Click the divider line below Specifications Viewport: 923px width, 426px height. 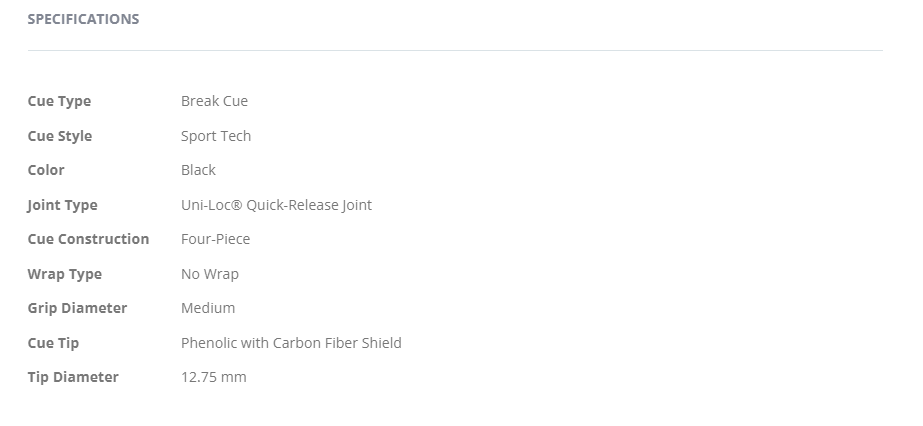click(455, 50)
